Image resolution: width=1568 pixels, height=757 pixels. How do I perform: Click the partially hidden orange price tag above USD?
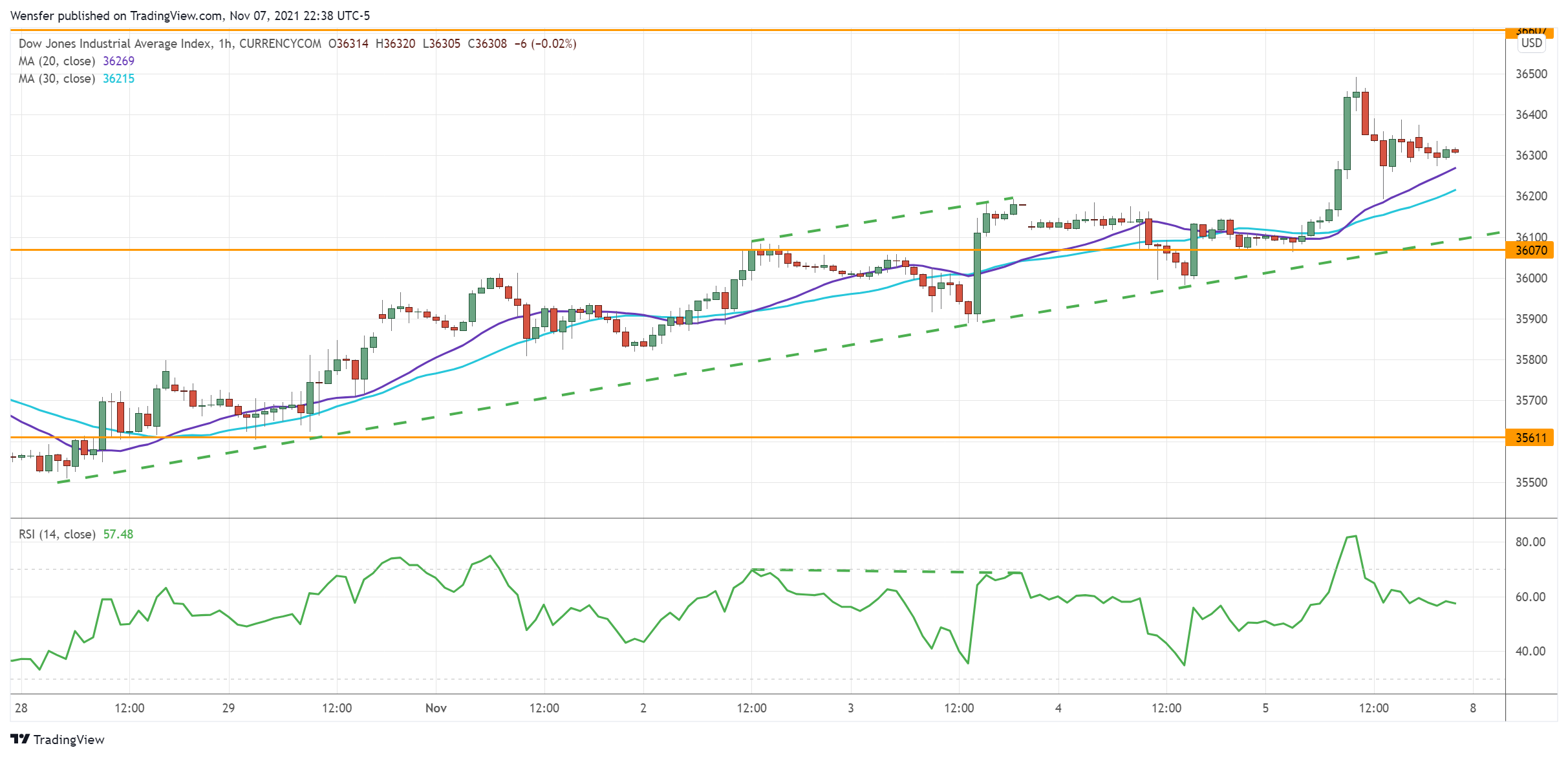(x=1530, y=31)
